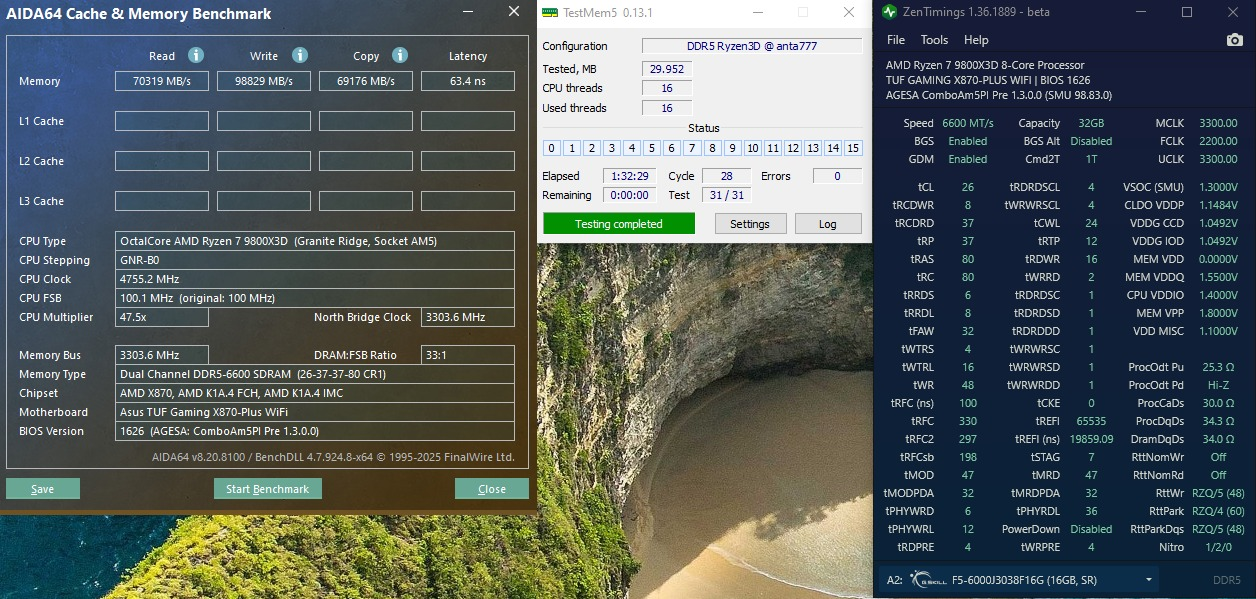The height and width of the screenshot is (599, 1256).
Task: Click the Close button in AIDA64
Action: point(492,489)
